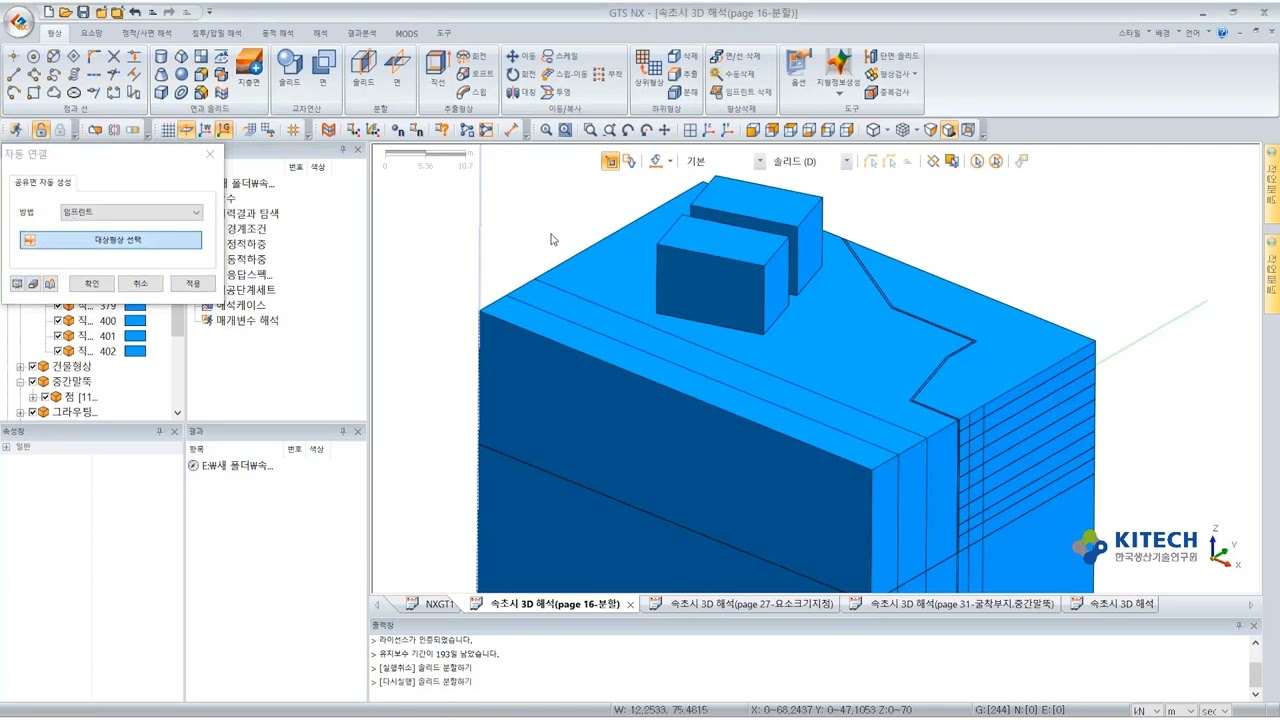Select the 대칭 mirror tool
The width and height of the screenshot is (1280, 720).
(521, 92)
